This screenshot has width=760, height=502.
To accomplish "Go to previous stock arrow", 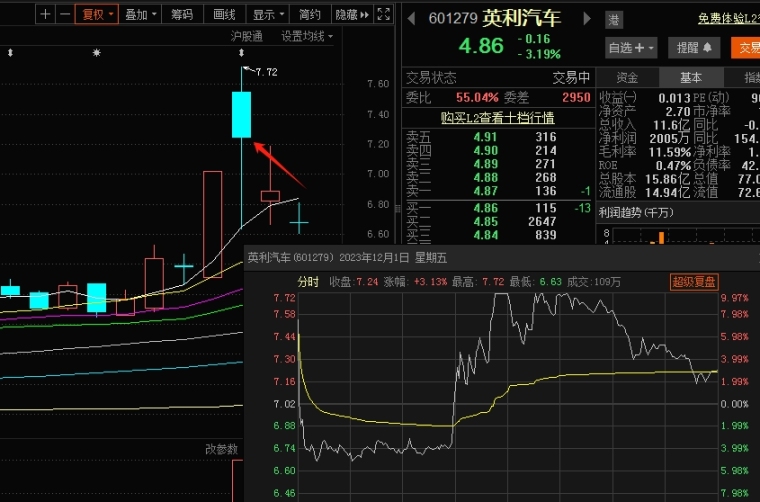I will (412, 19).
